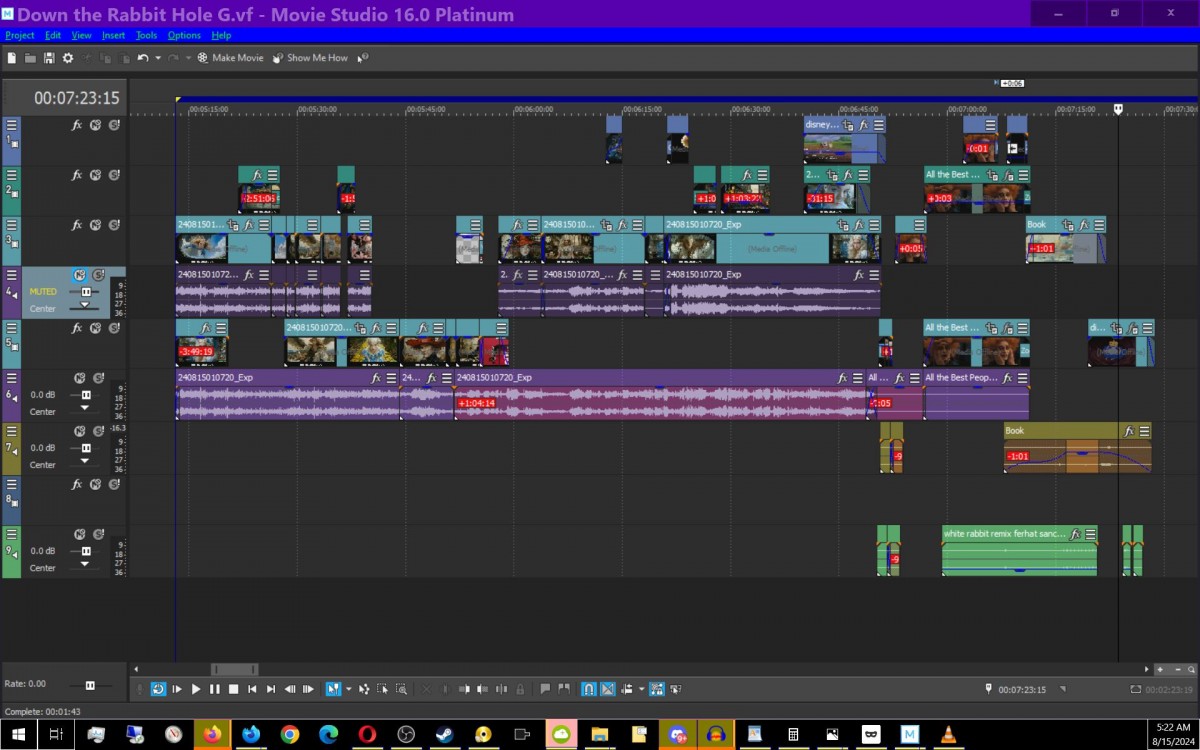This screenshot has width=1200, height=750.
Task: Stop playback in transport bar
Action: tap(233, 689)
